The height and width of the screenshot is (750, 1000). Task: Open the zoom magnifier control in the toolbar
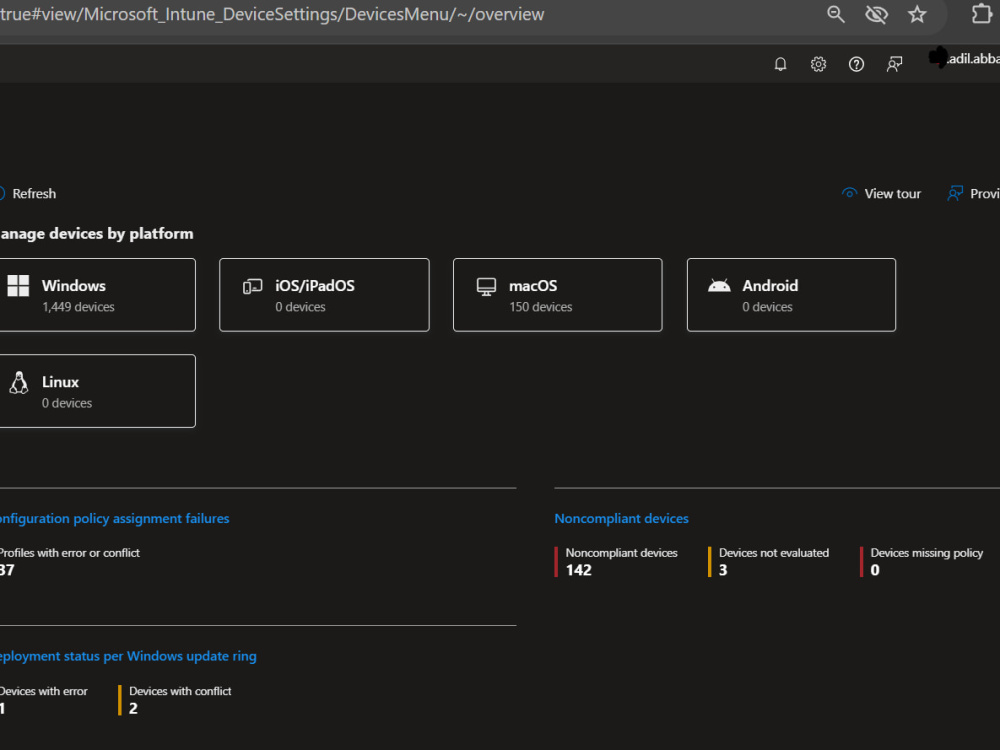coord(836,15)
